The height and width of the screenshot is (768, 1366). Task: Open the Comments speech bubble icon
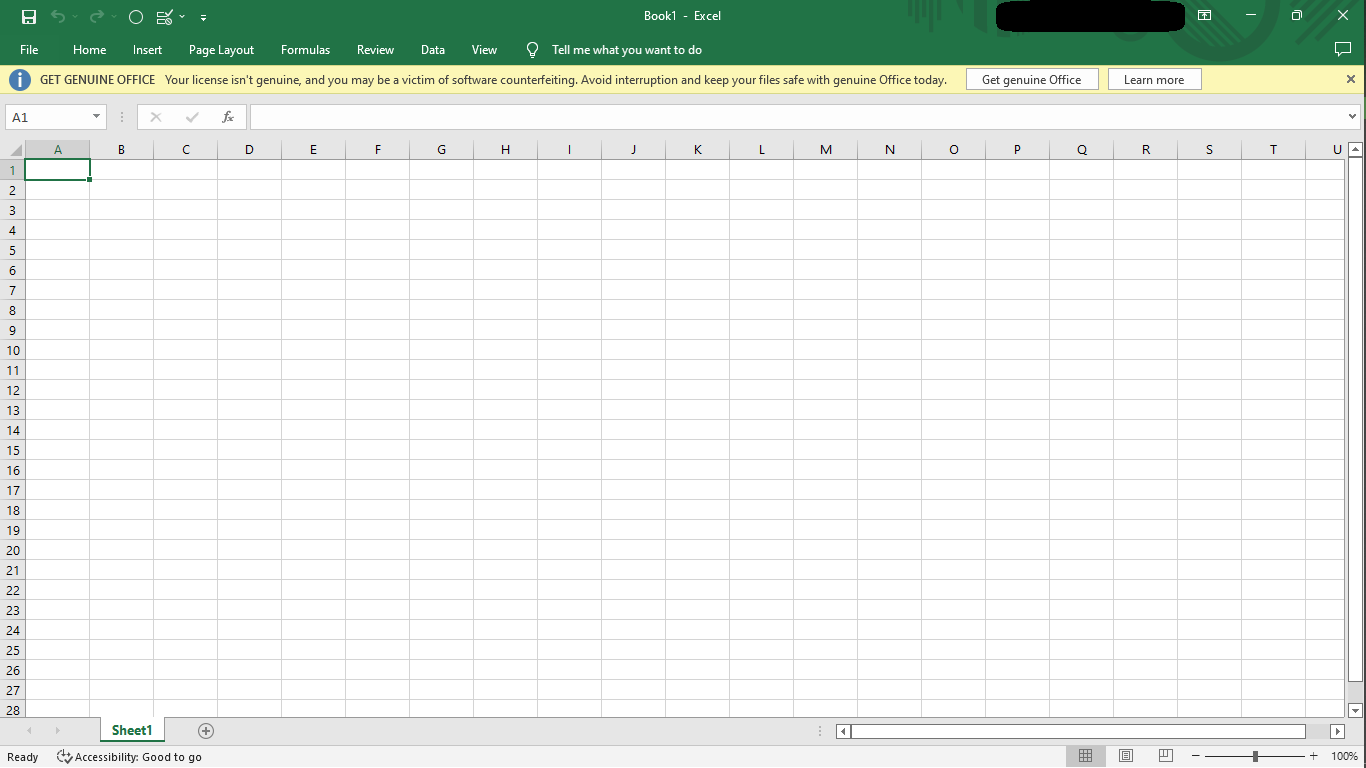1343,49
